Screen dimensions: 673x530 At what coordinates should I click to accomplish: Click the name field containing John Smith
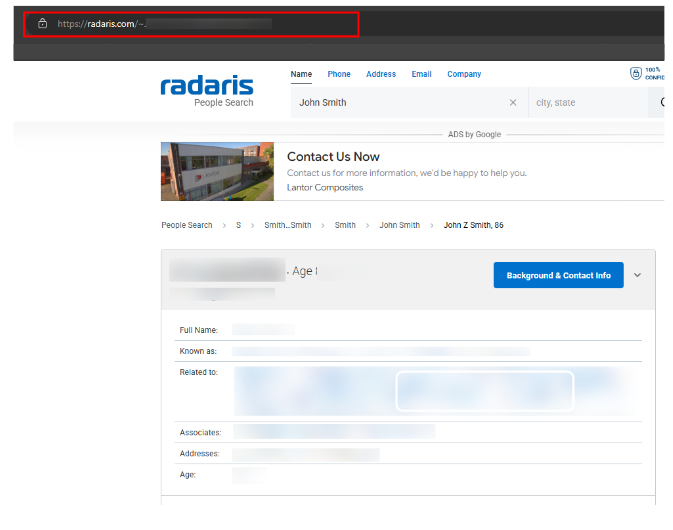click(x=400, y=102)
